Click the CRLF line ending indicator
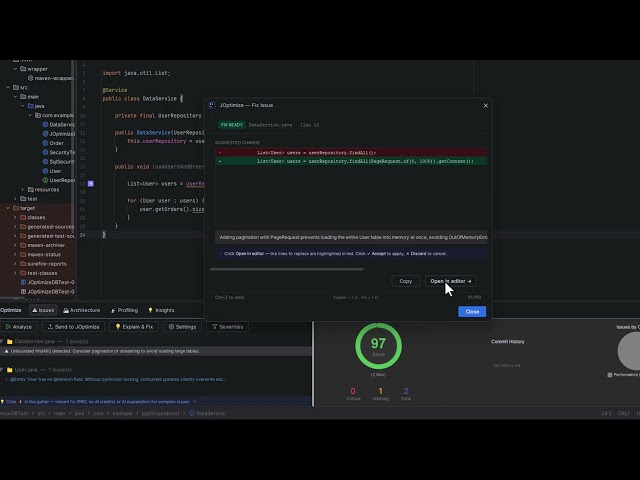Viewport: 640px width, 480px height. 624,413
